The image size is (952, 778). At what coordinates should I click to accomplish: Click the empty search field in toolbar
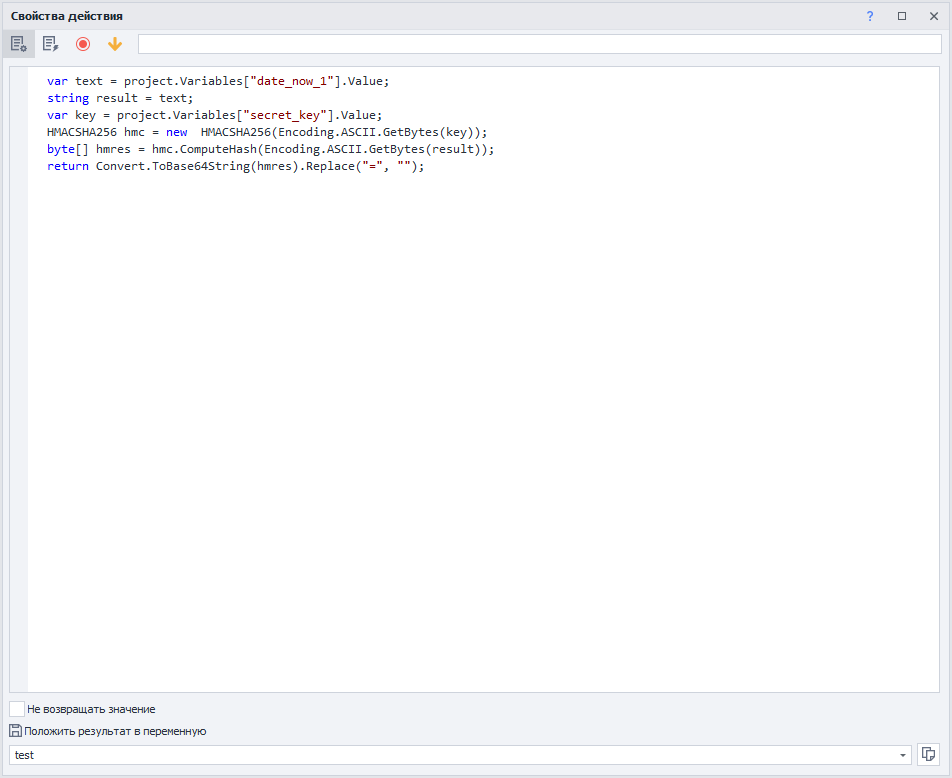539,44
